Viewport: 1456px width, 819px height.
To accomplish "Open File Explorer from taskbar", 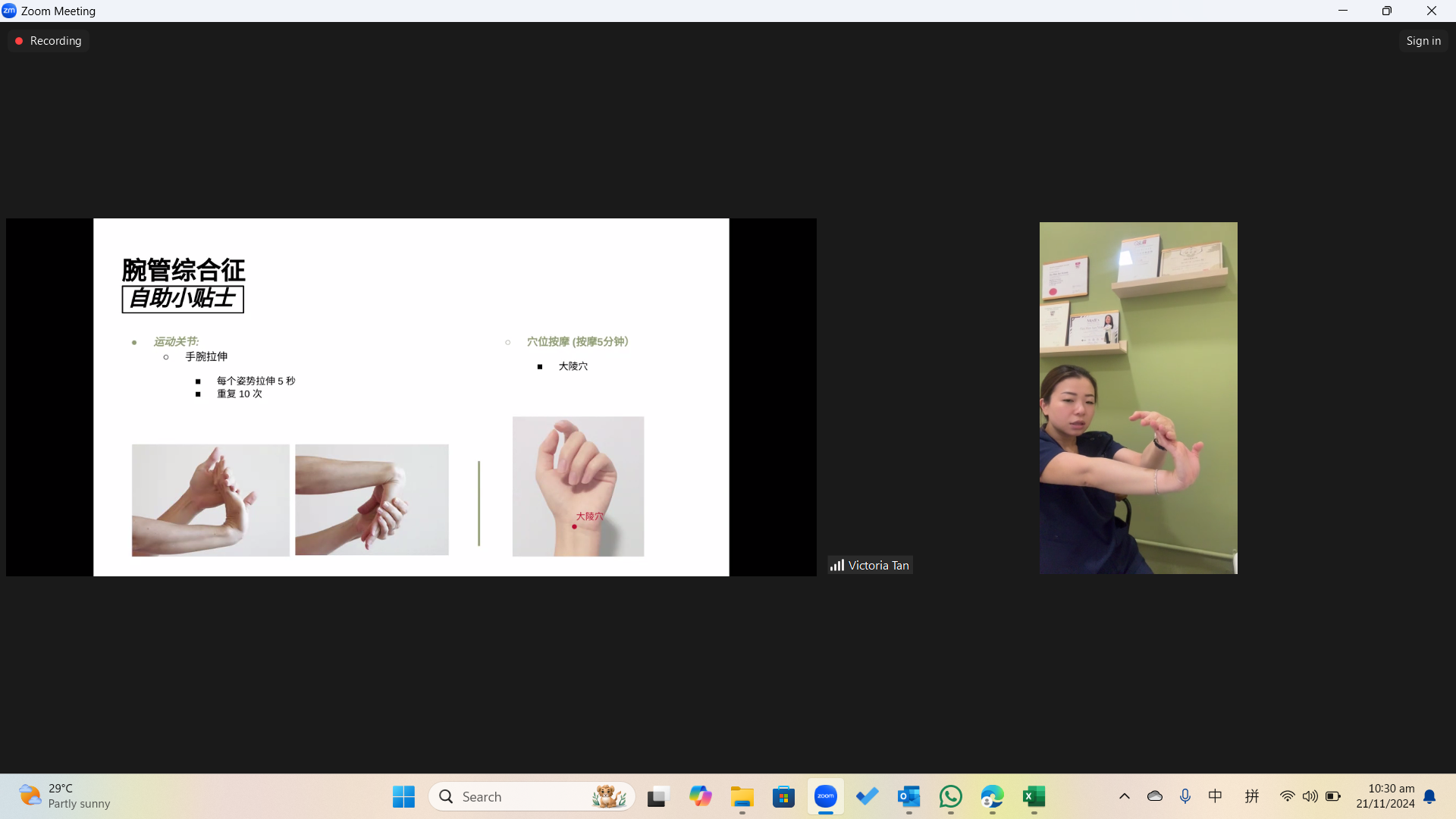I will [x=742, y=796].
